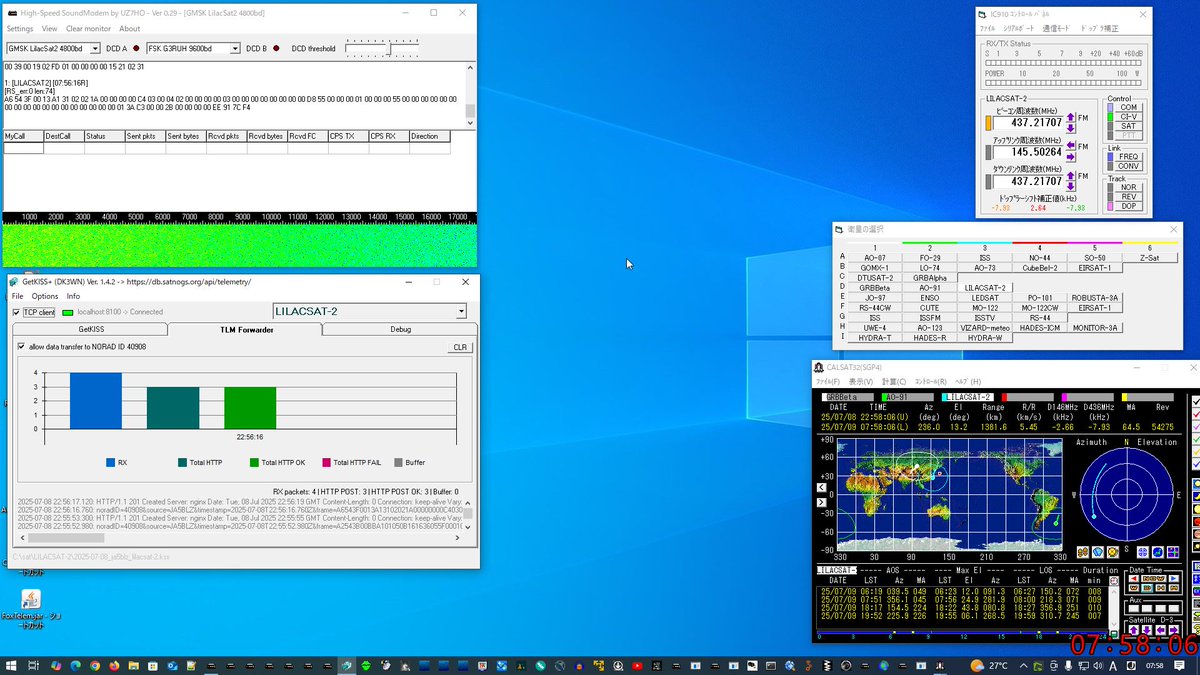
Task: Click uplink frequency field 145.50264
Action: [x=1028, y=152]
